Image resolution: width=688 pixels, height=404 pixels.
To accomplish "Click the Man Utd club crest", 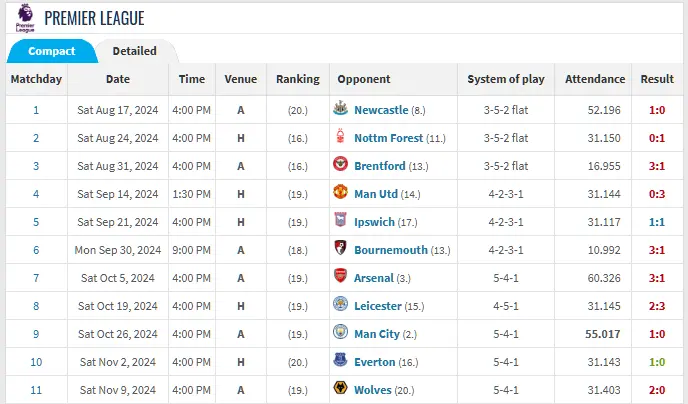I will click(341, 194).
